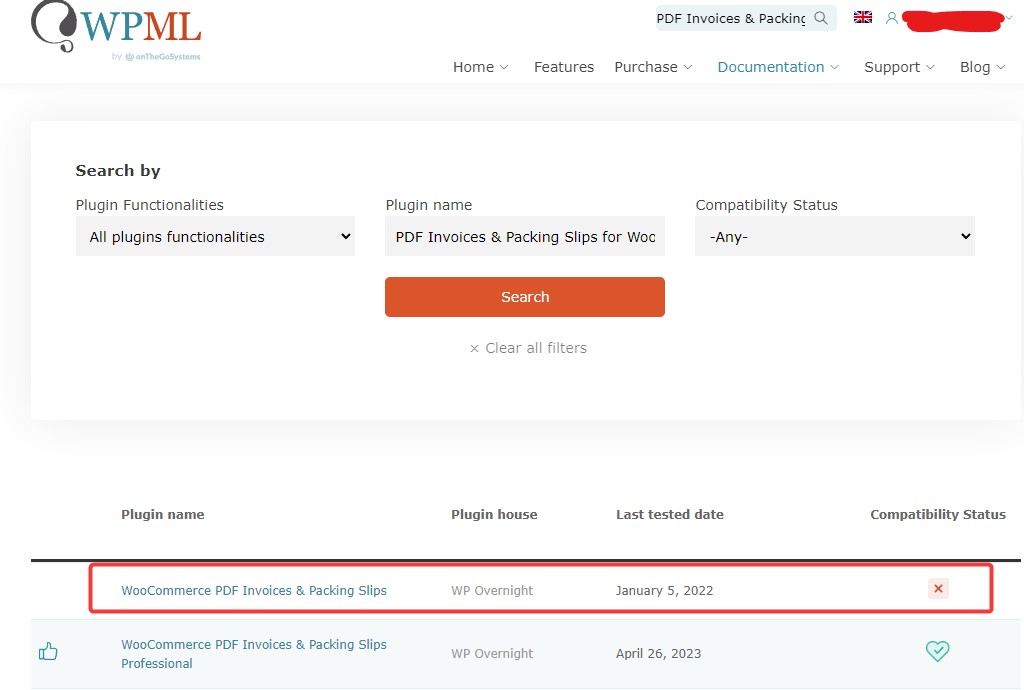The height and width of the screenshot is (690, 1024).
Task: Open the Support menu
Action: pos(899,67)
